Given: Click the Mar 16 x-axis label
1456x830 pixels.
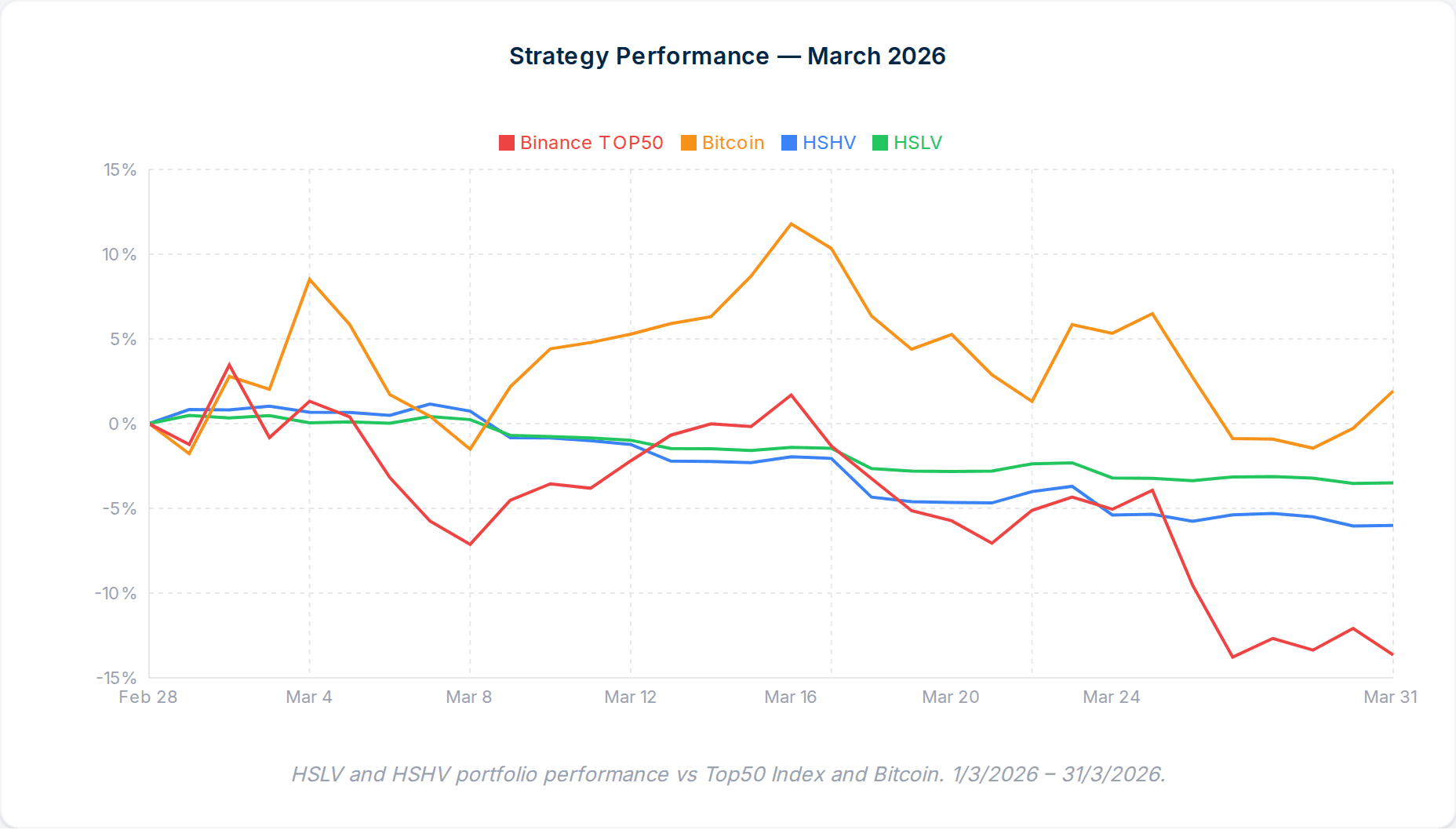Looking at the screenshot, I should click(x=791, y=697).
